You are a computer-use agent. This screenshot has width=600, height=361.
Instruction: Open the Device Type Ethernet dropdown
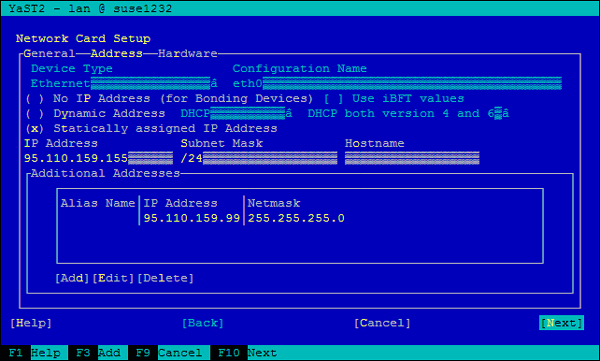124,83
